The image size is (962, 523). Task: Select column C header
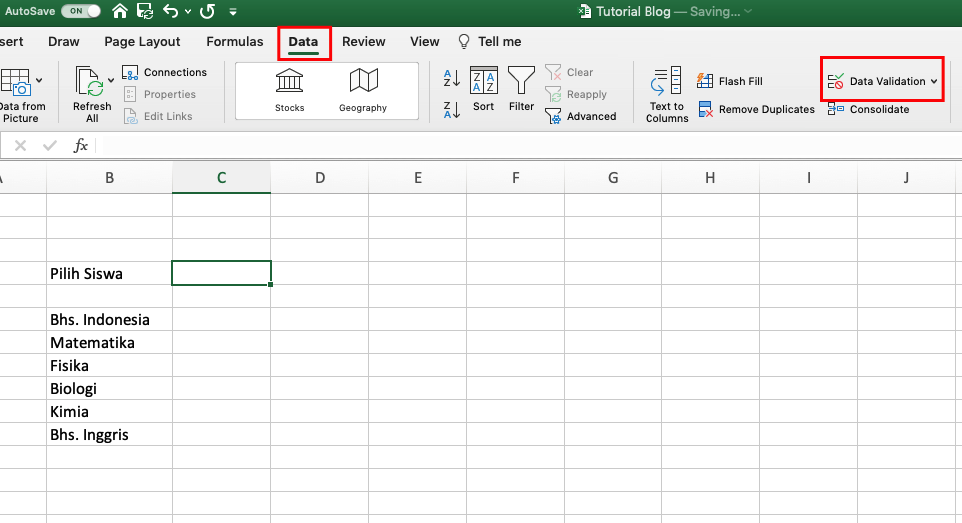221,178
